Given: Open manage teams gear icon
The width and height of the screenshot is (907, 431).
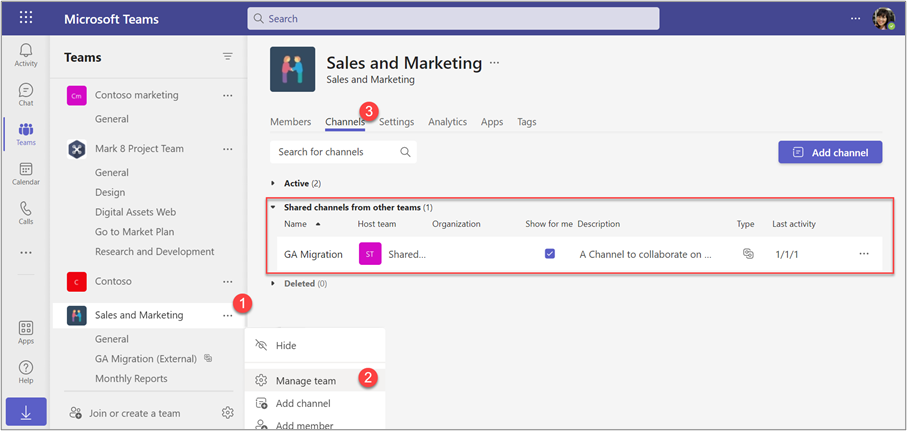Looking at the screenshot, I should pos(228,413).
